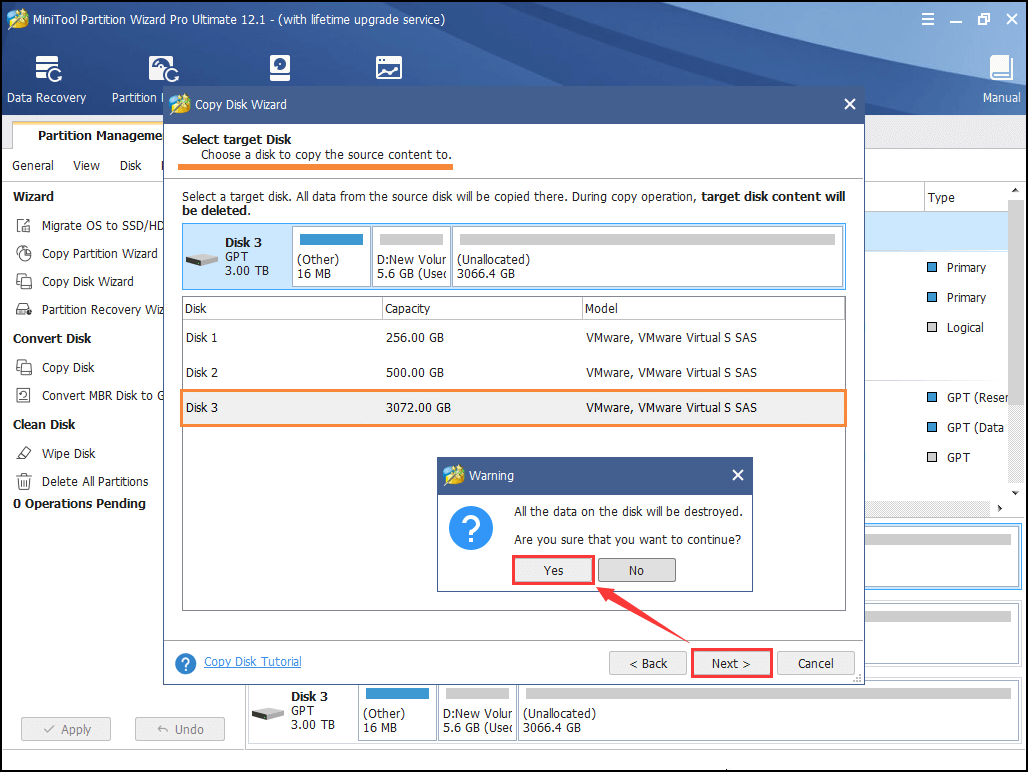Click 0 Operations Pending label
Image resolution: width=1028 pixels, height=772 pixels.
tap(79, 503)
